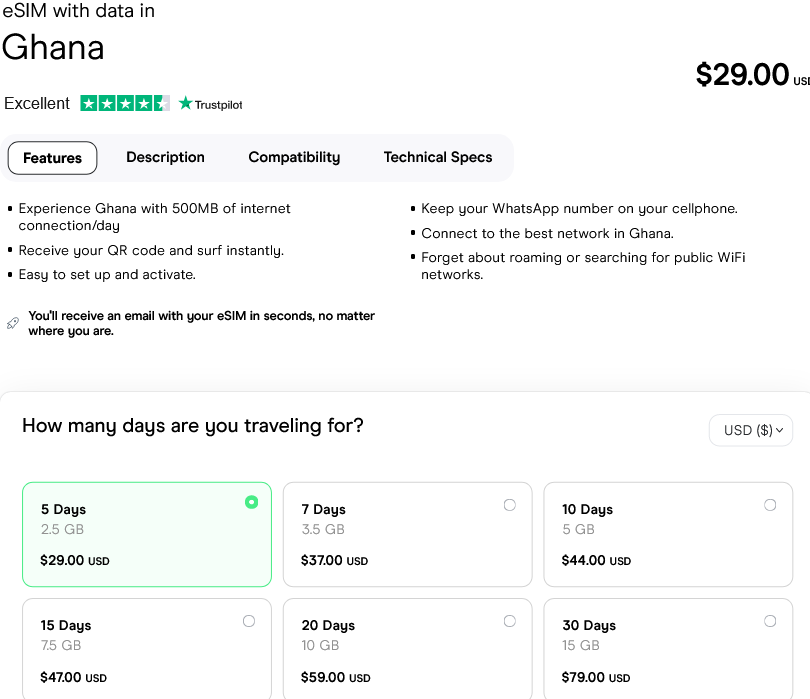This screenshot has height=699, width=810.
Task: Click the Excellent rating text
Action: pyautogui.click(x=37, y=103)
